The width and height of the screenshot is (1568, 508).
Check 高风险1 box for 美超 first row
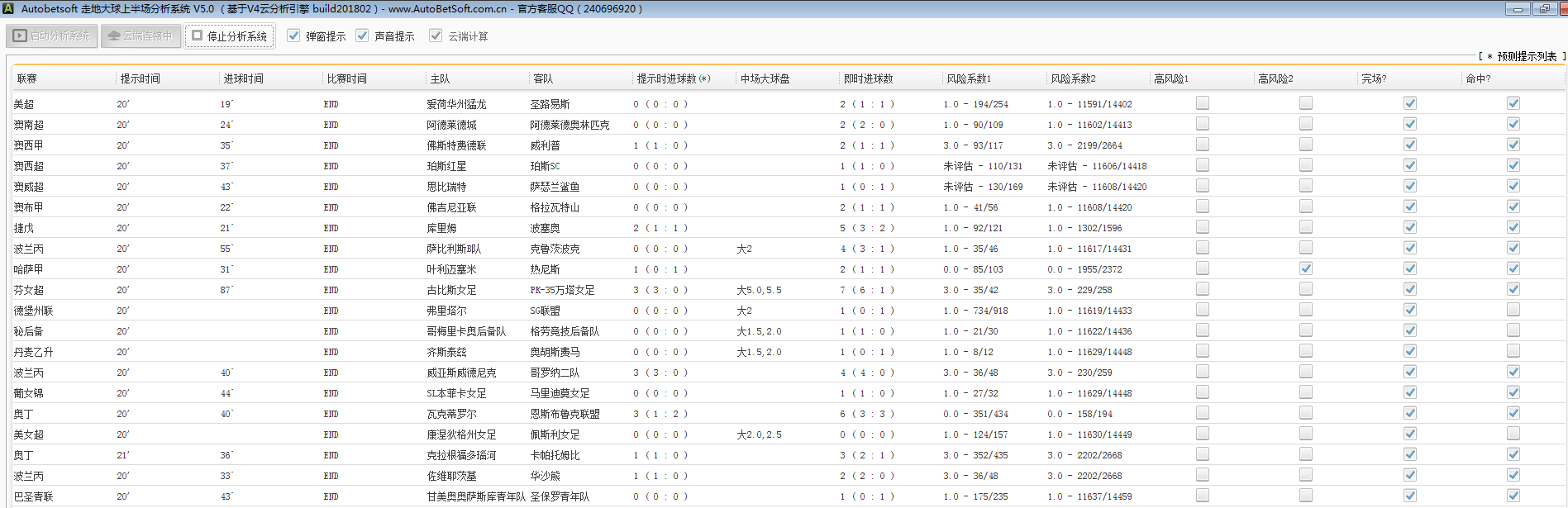click(x=1203, y=103)
